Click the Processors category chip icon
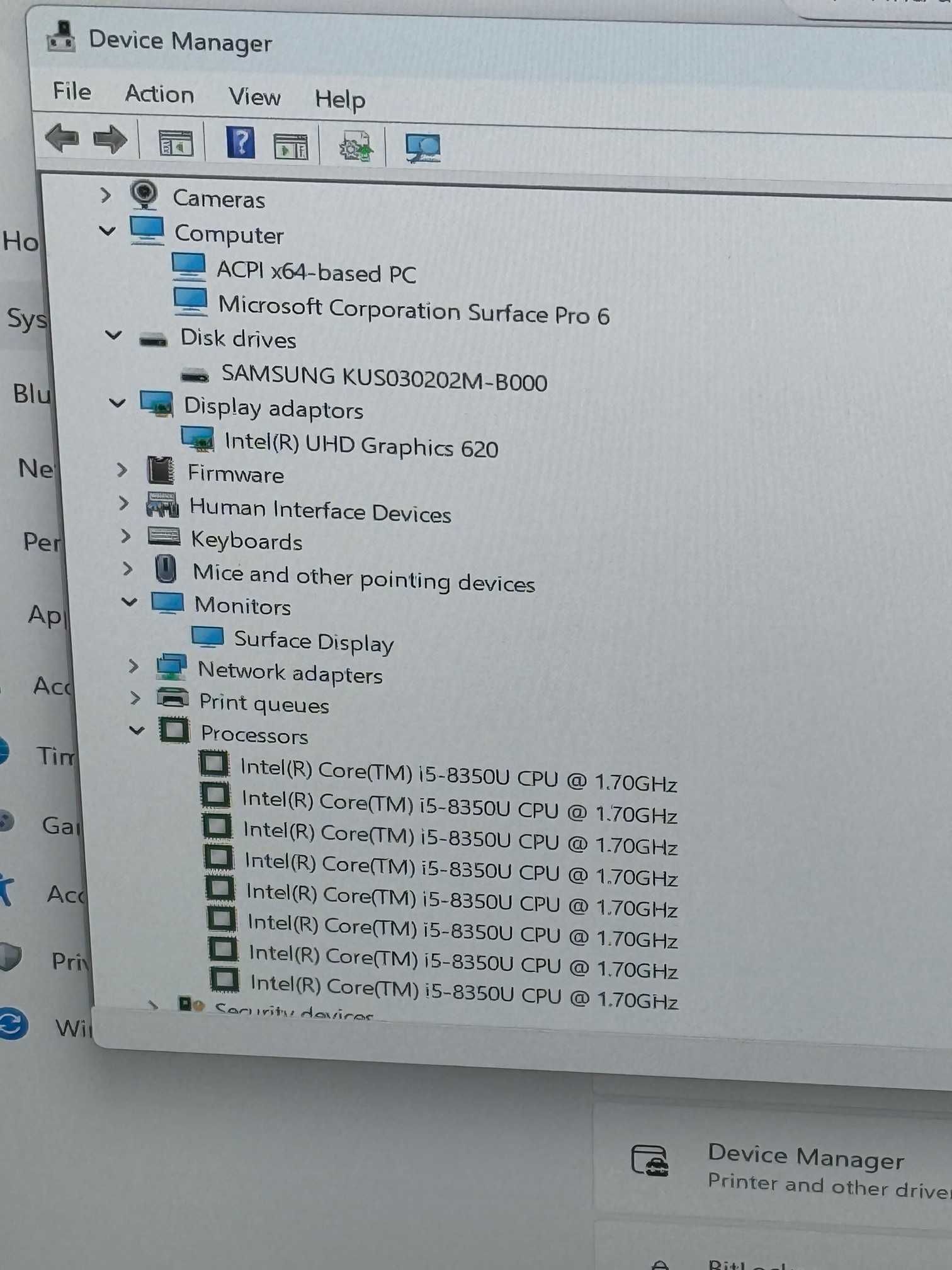The width and height of the screenshot is (952, 1270). (x=175, y=731)
